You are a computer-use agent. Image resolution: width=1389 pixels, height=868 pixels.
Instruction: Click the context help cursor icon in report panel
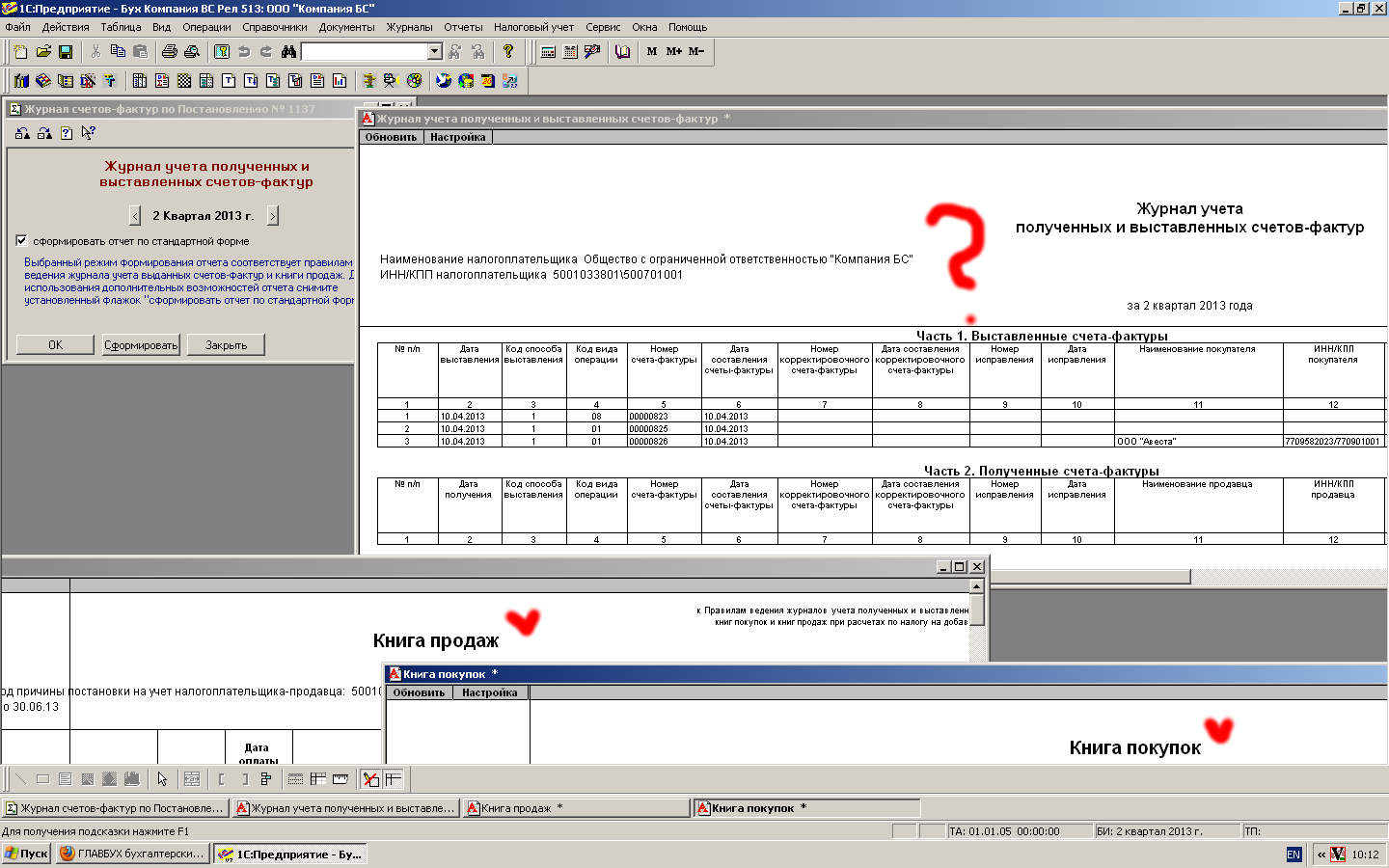click(x=89, y=133)
